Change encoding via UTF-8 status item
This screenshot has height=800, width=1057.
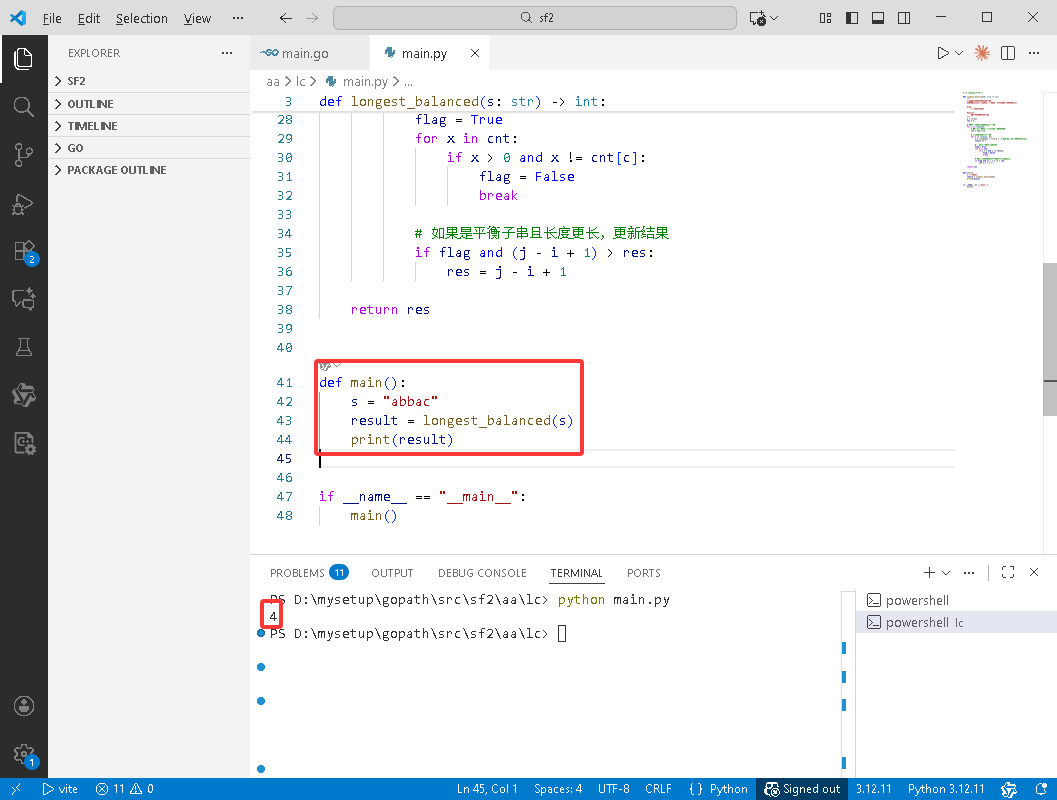point(613,789)
